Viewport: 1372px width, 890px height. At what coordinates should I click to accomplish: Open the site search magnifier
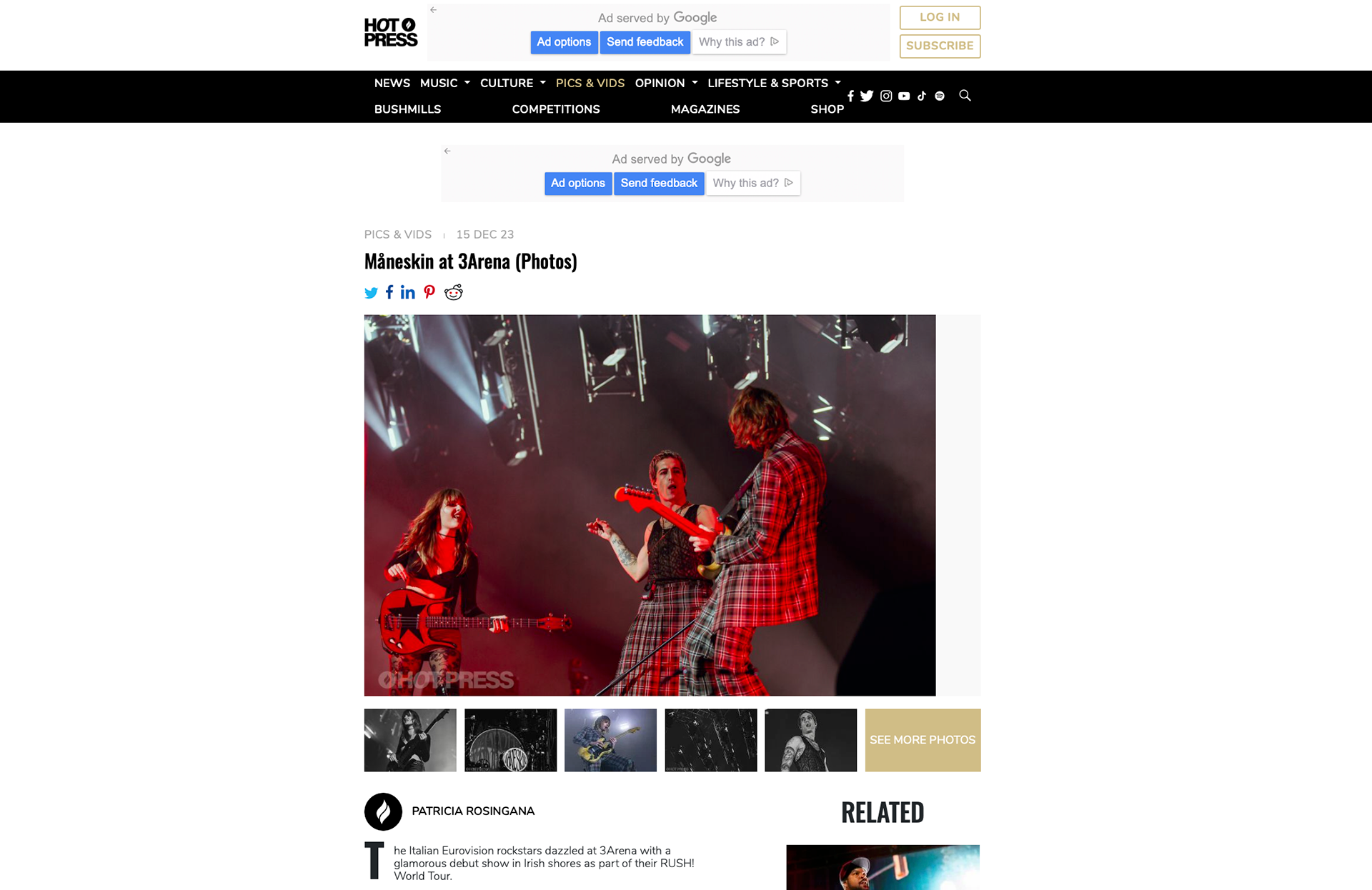[x=965, y=95]
